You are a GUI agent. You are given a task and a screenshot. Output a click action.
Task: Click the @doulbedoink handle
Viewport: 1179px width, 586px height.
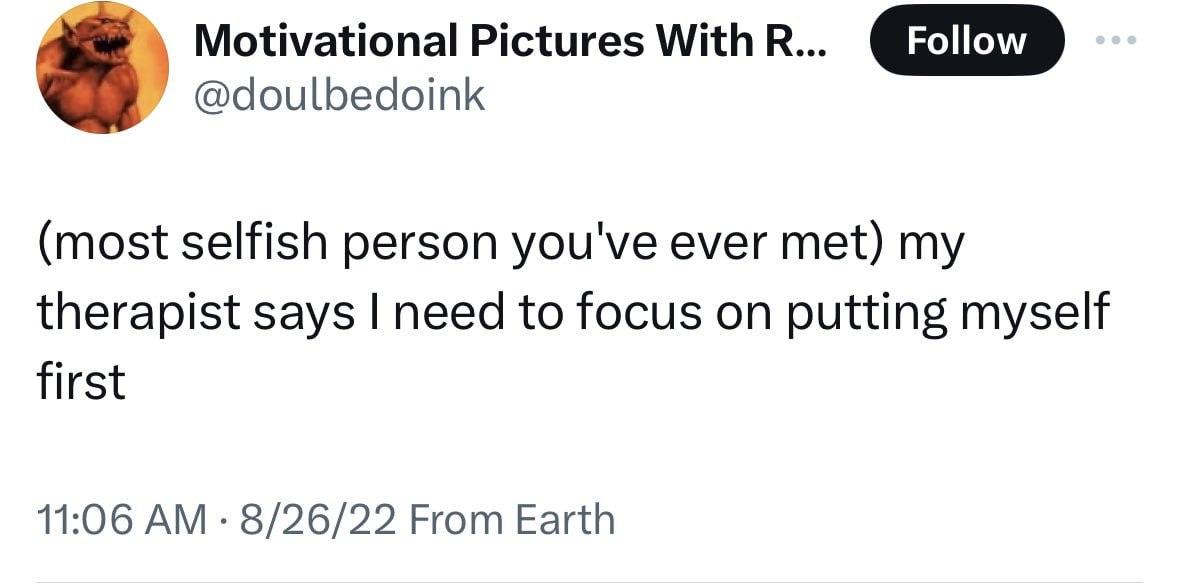pyautogui.click(x=339, y=95)
